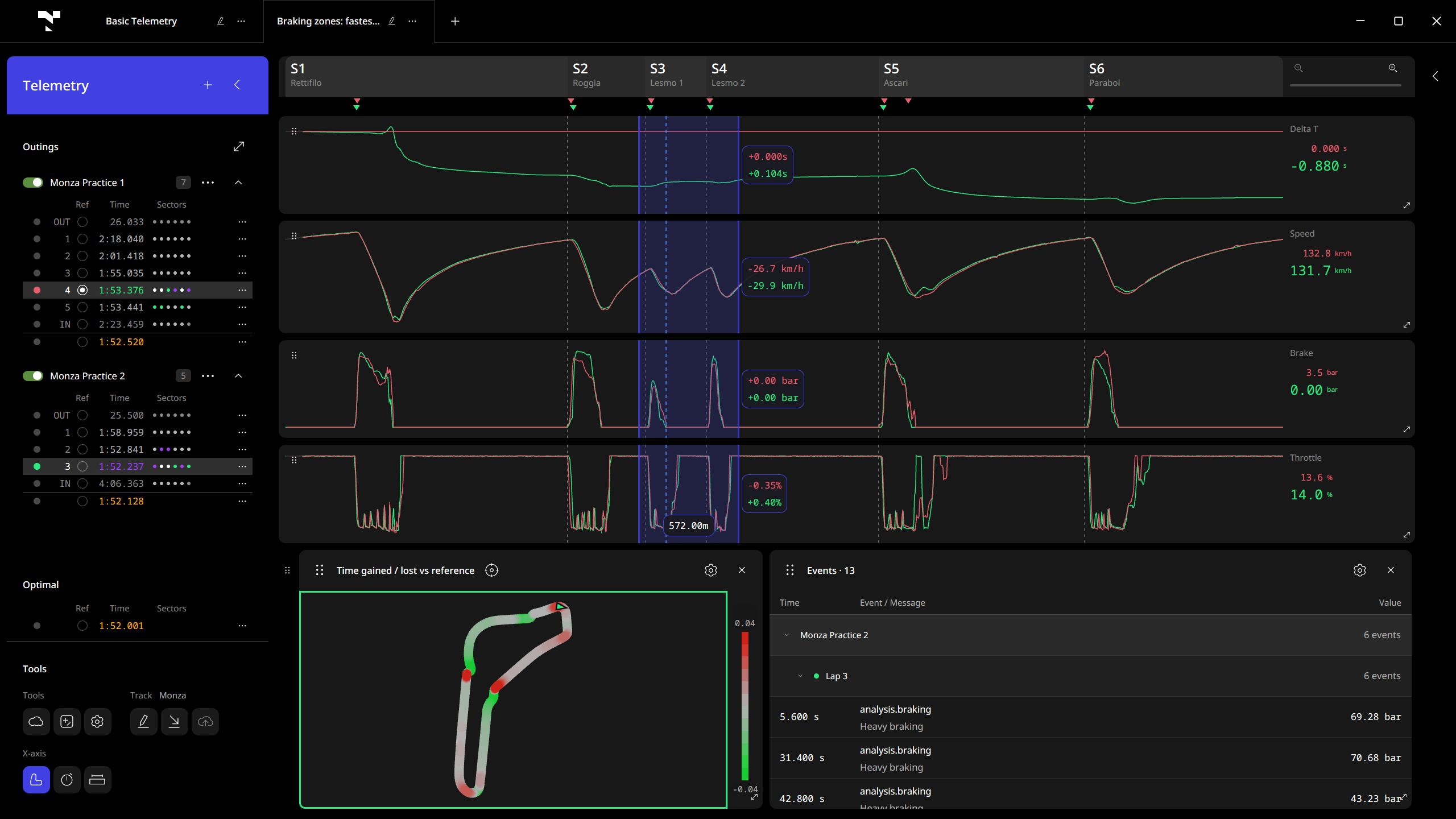Select the S5 Ascari sector header
The height and width of the screenshot is (819, 1456).
click(x=981, y=76)
